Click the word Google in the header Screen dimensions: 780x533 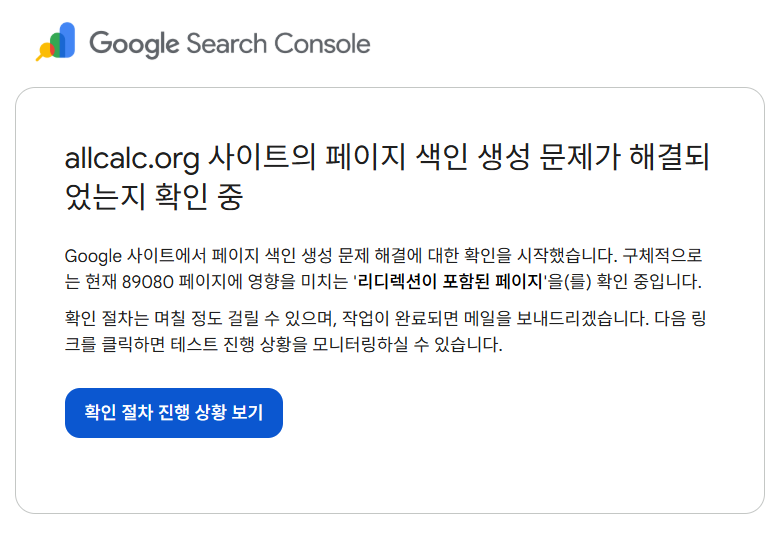134,44
